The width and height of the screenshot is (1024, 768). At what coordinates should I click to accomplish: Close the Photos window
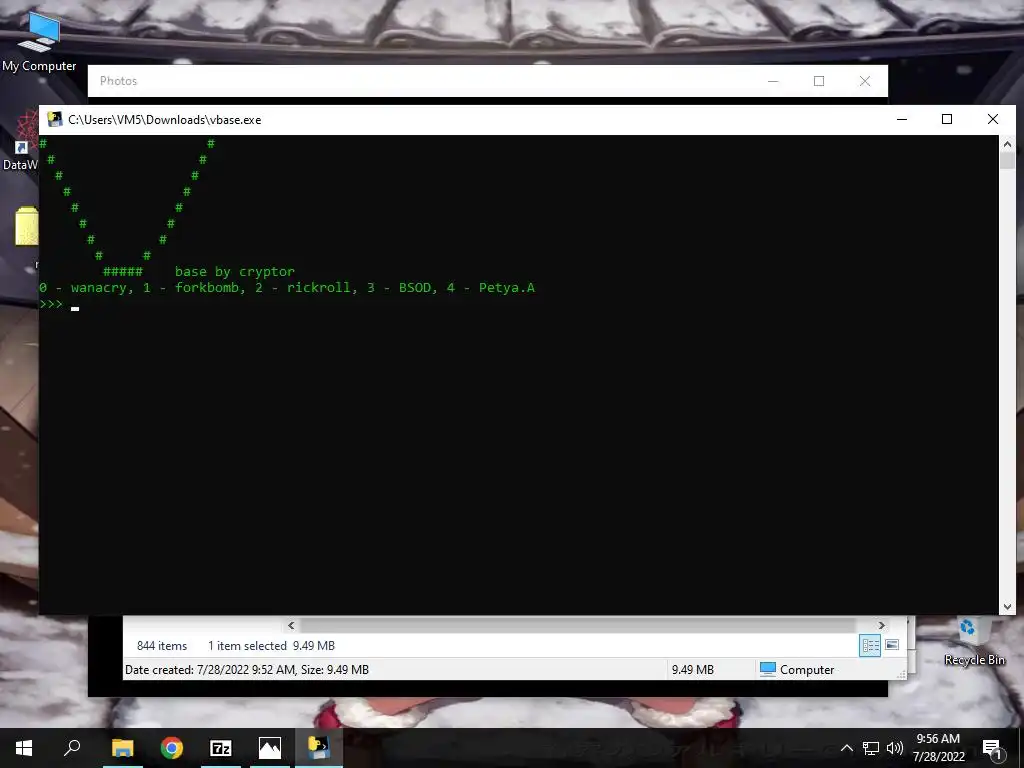click(x=865, y=81)
